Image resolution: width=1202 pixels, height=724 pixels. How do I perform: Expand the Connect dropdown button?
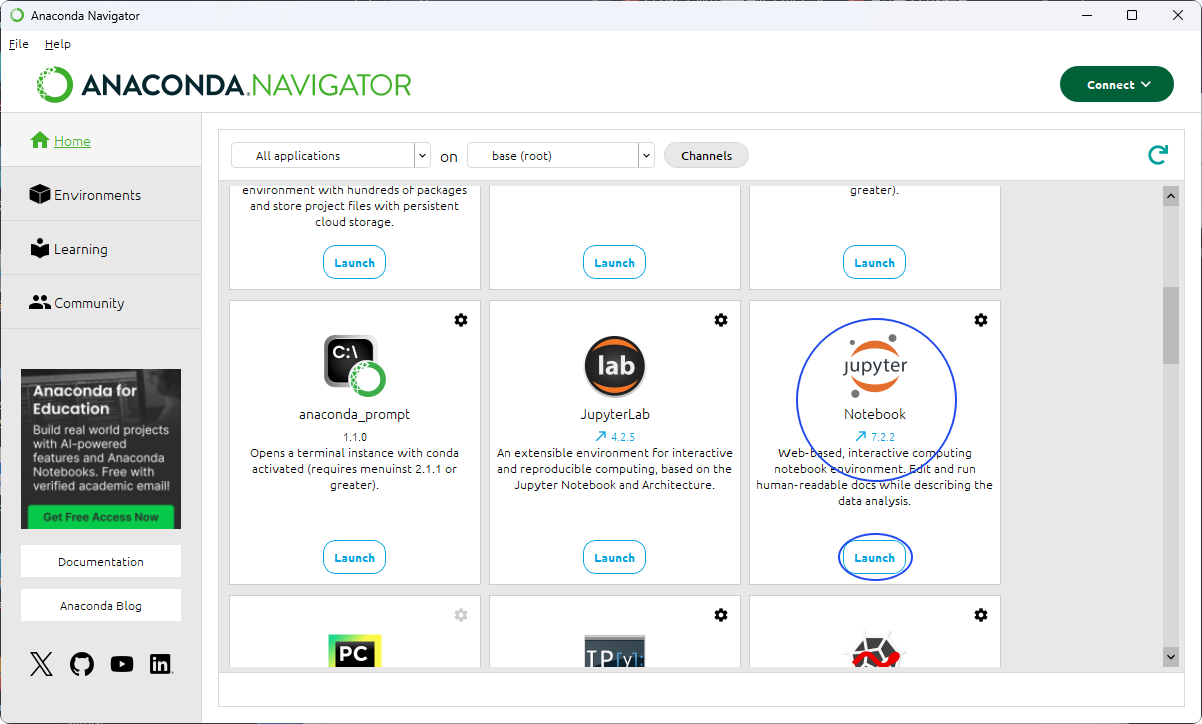pyautogui.click(x=1117, y=85)
